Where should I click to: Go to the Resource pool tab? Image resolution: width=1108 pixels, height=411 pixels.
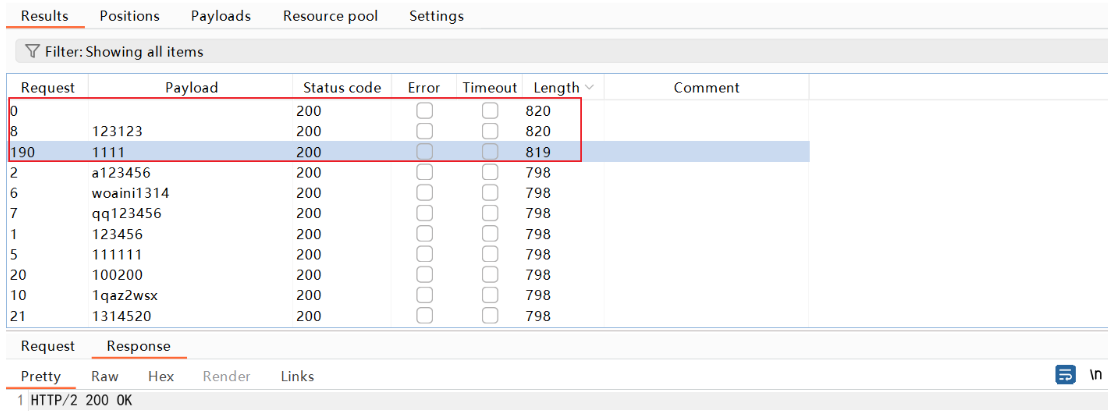pos(330,16)
